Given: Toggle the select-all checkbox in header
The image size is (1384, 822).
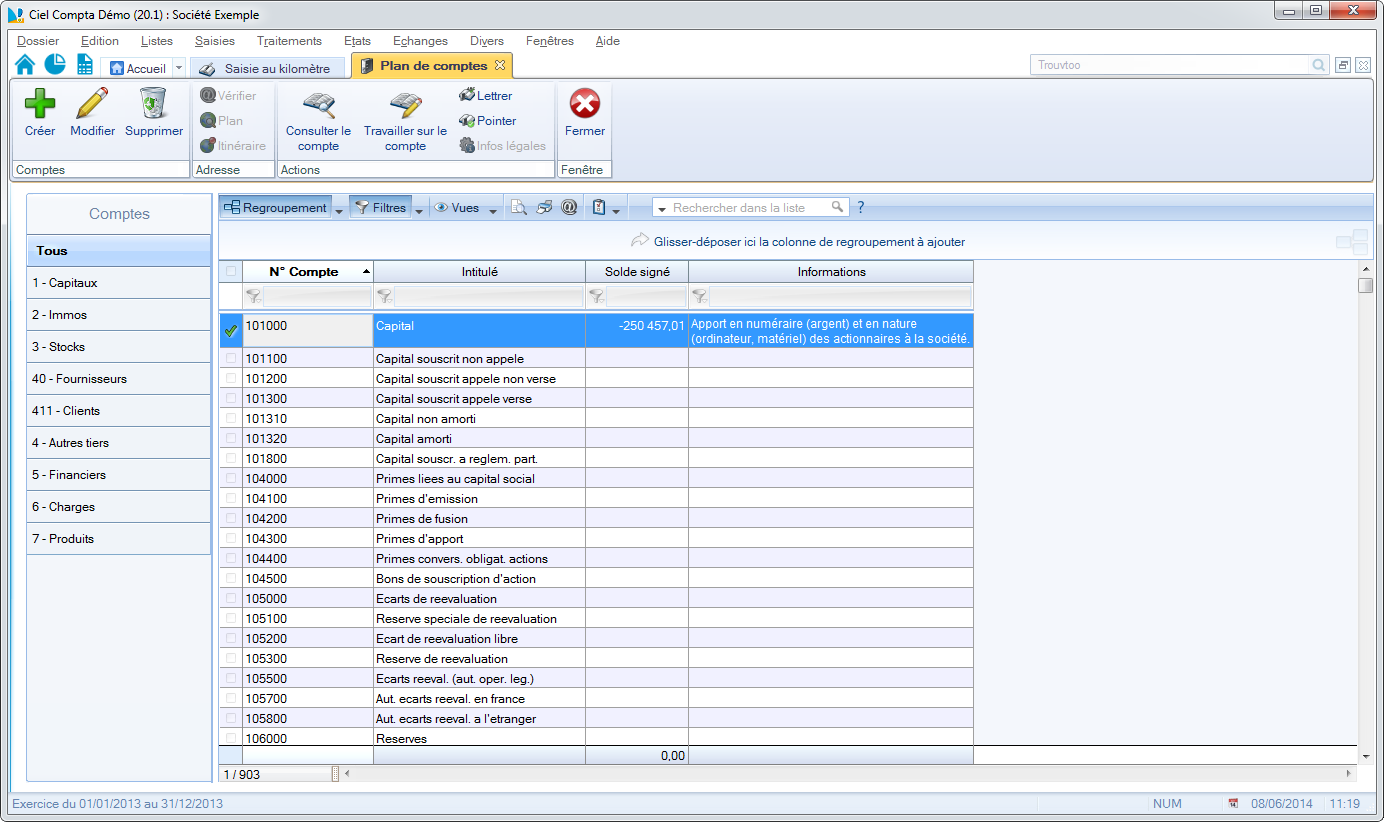Looking at the screenshot, I should coord(232,271).
